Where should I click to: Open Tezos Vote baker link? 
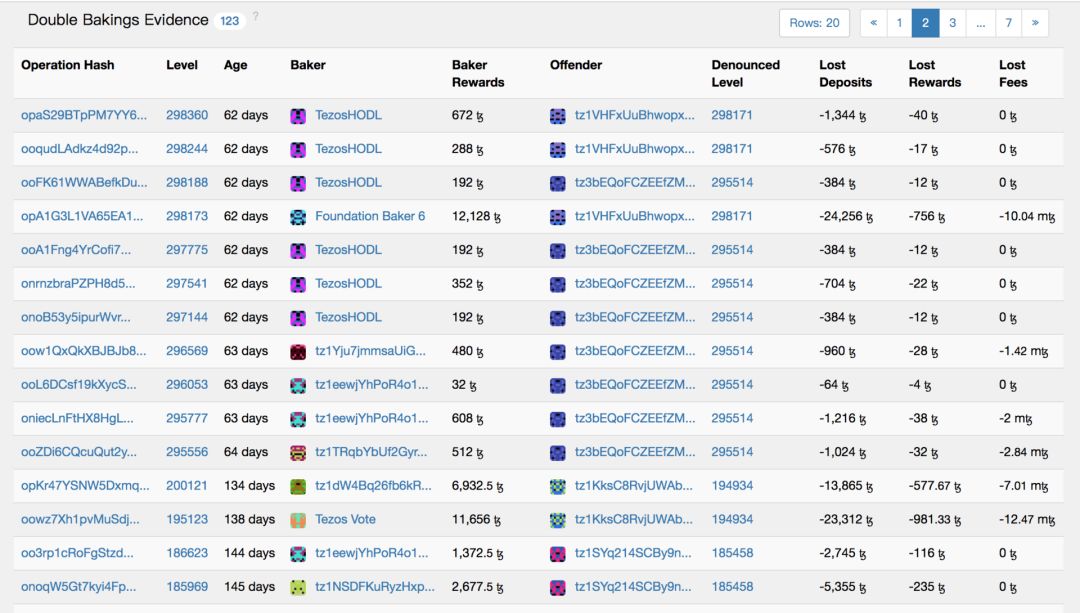click(x=345, y=519)
